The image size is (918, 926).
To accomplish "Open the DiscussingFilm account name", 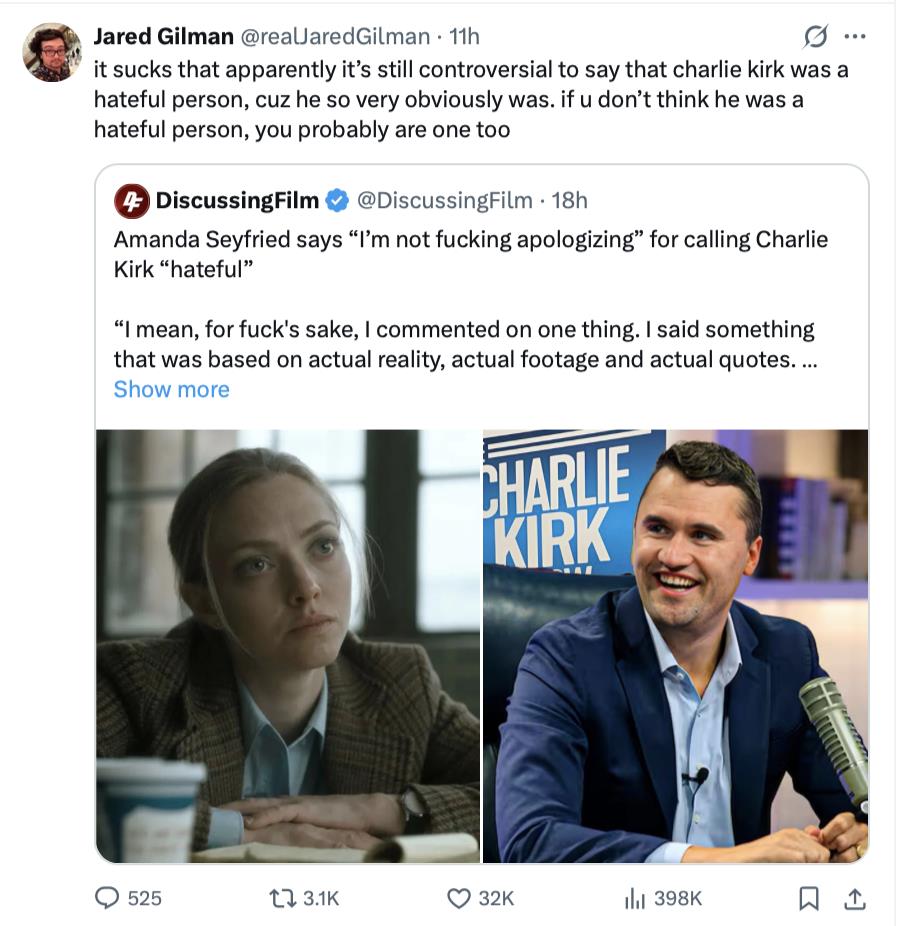I will tap(237, 200).
